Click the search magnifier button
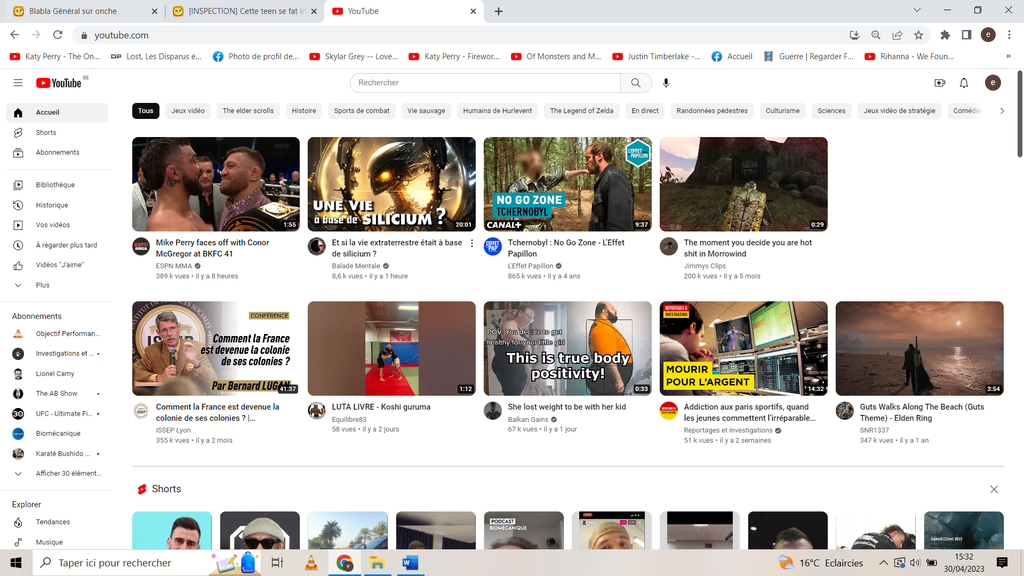 pos(635,83)
